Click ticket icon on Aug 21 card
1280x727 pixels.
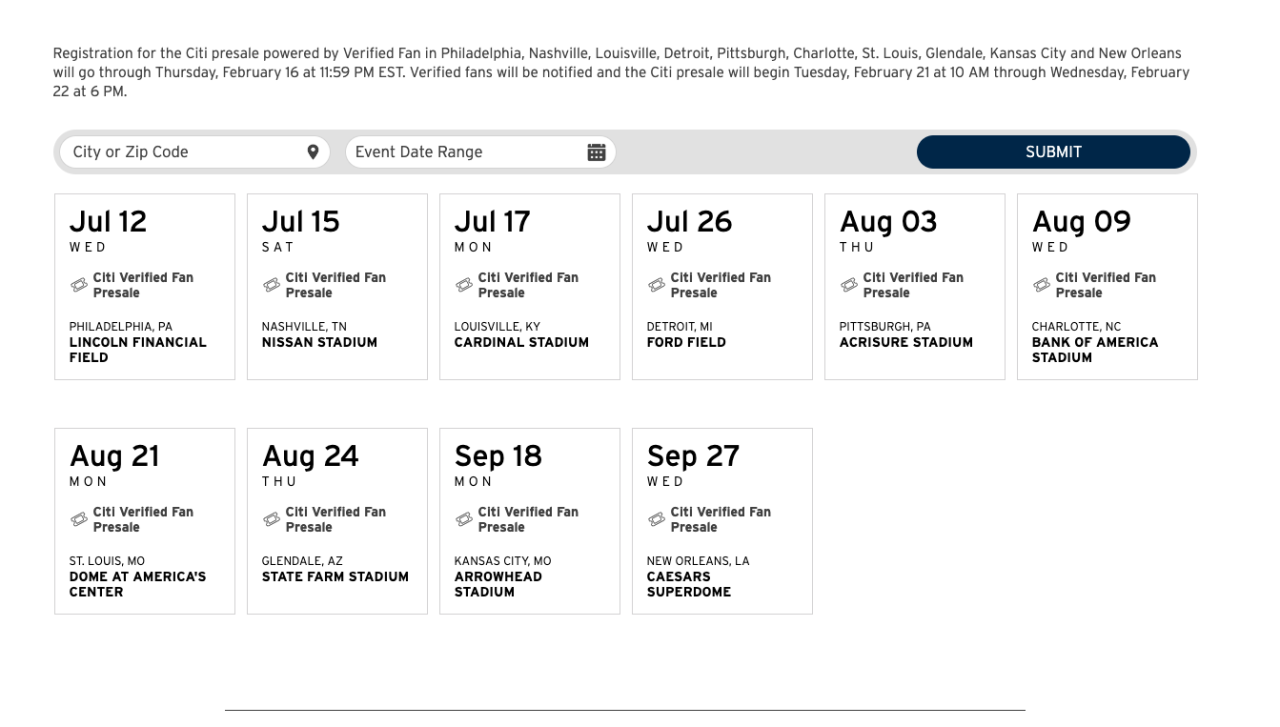point(78,520)
